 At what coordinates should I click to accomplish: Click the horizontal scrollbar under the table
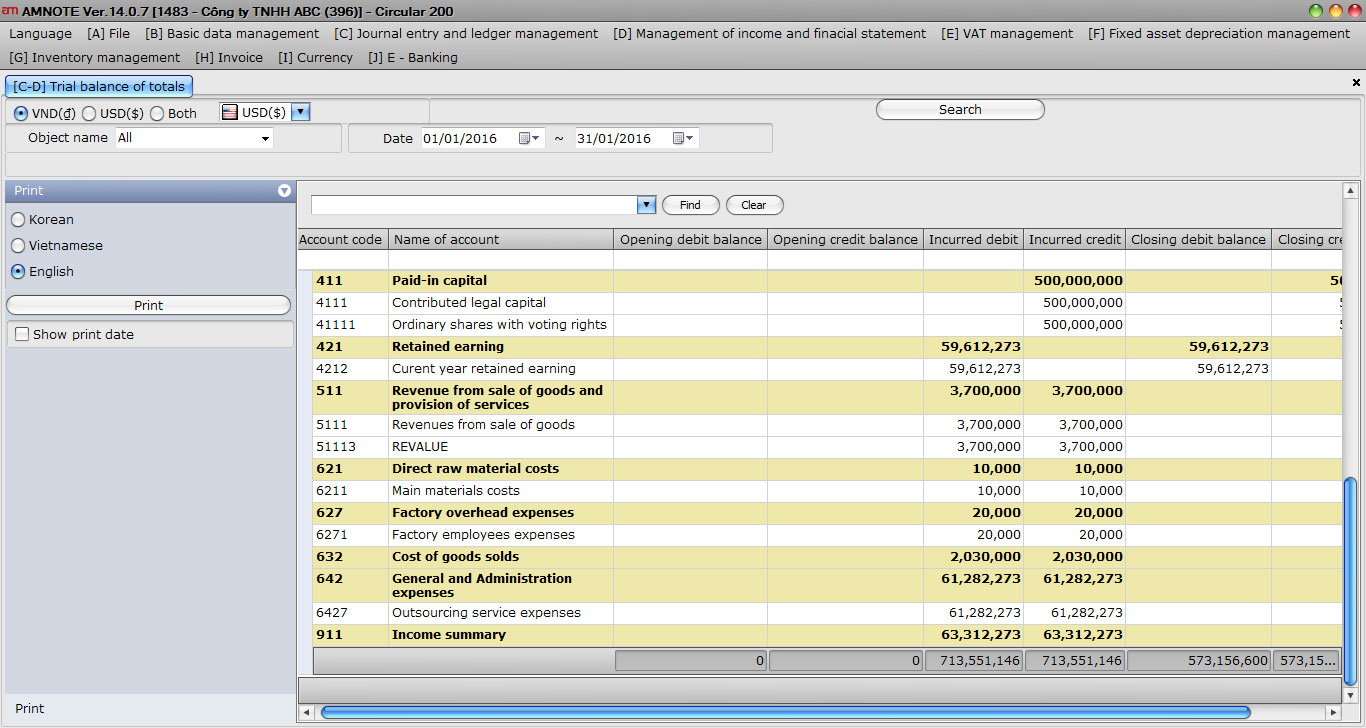pyautogui.click(x=785, y=712)
